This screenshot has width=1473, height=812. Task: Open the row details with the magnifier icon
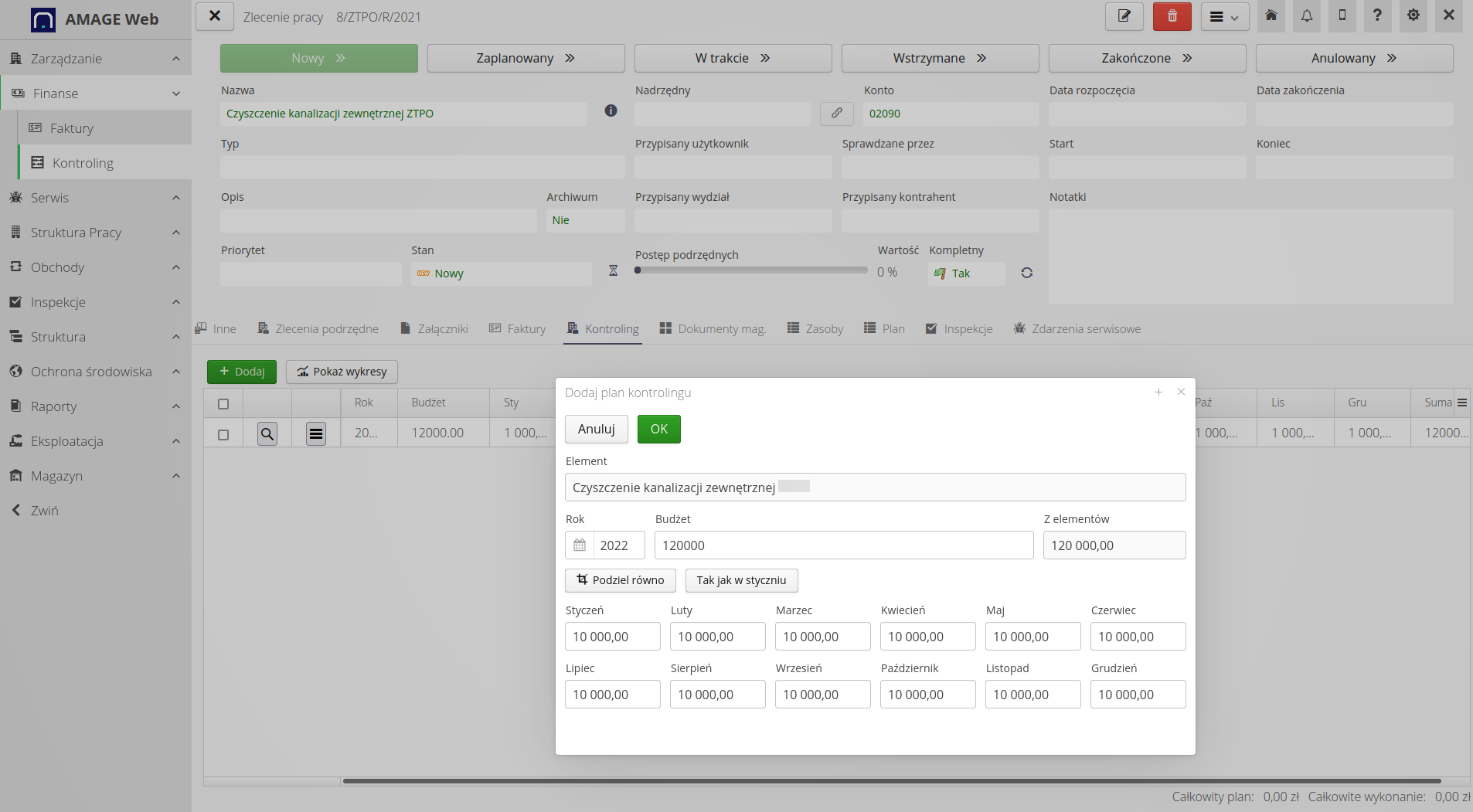[x=266, y=433]
